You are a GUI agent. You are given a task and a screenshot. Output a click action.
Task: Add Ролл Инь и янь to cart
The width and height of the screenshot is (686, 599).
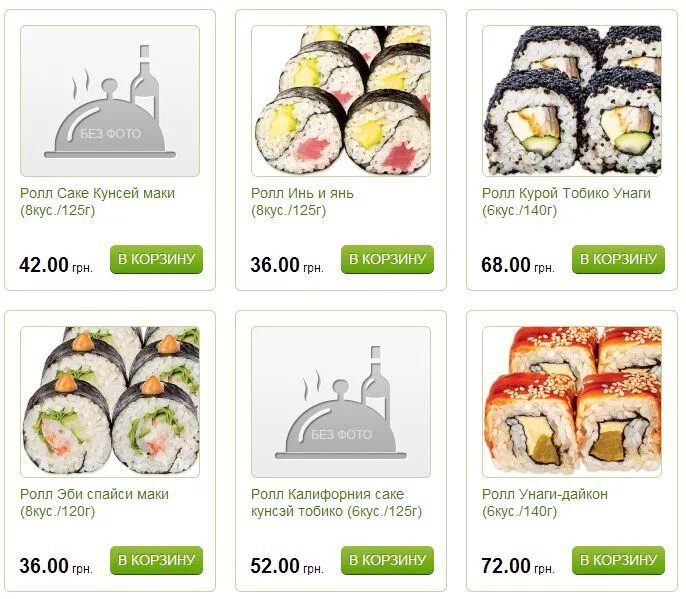tap(387, 259)
